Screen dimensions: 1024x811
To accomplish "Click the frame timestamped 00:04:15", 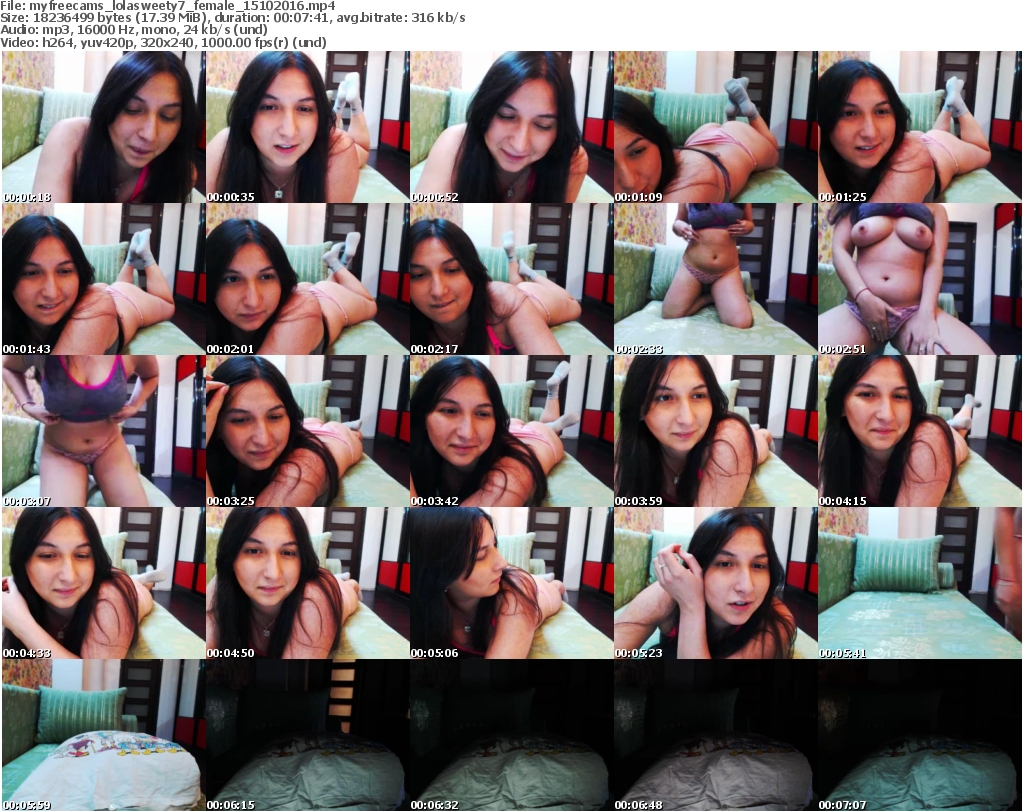I will (x=919, y=431).
